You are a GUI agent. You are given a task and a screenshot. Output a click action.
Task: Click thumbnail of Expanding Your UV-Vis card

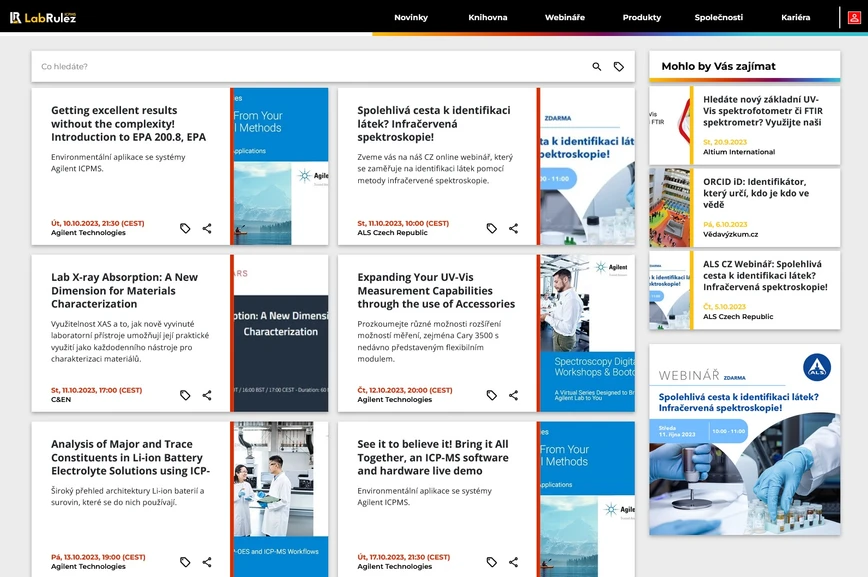point(587,333)
